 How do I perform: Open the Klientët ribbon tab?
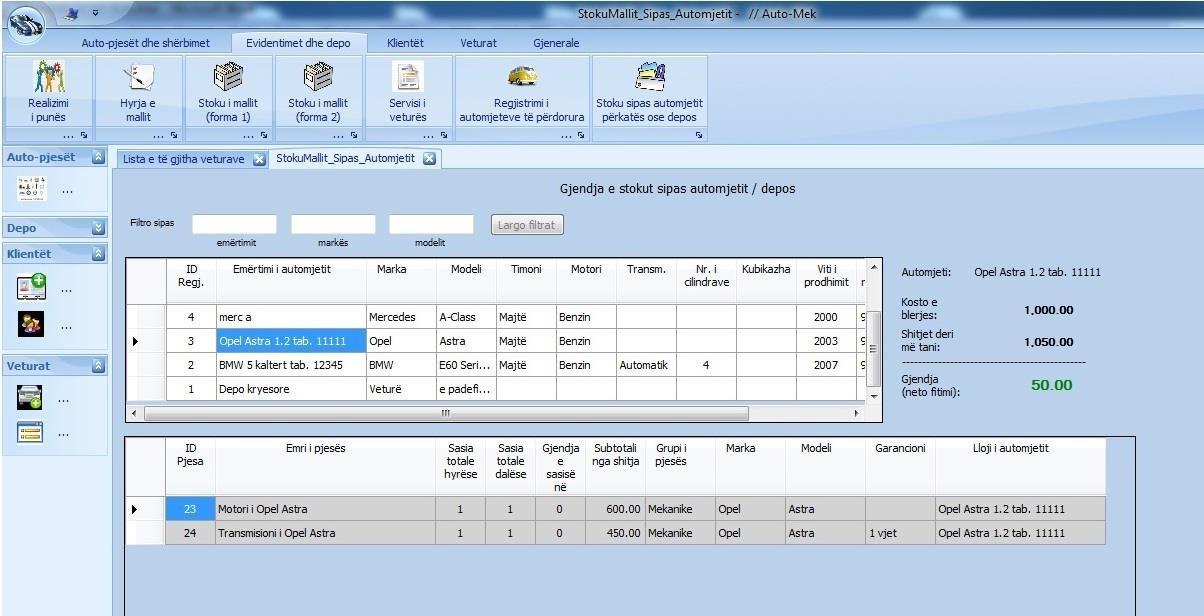click(x=405, y=43)
